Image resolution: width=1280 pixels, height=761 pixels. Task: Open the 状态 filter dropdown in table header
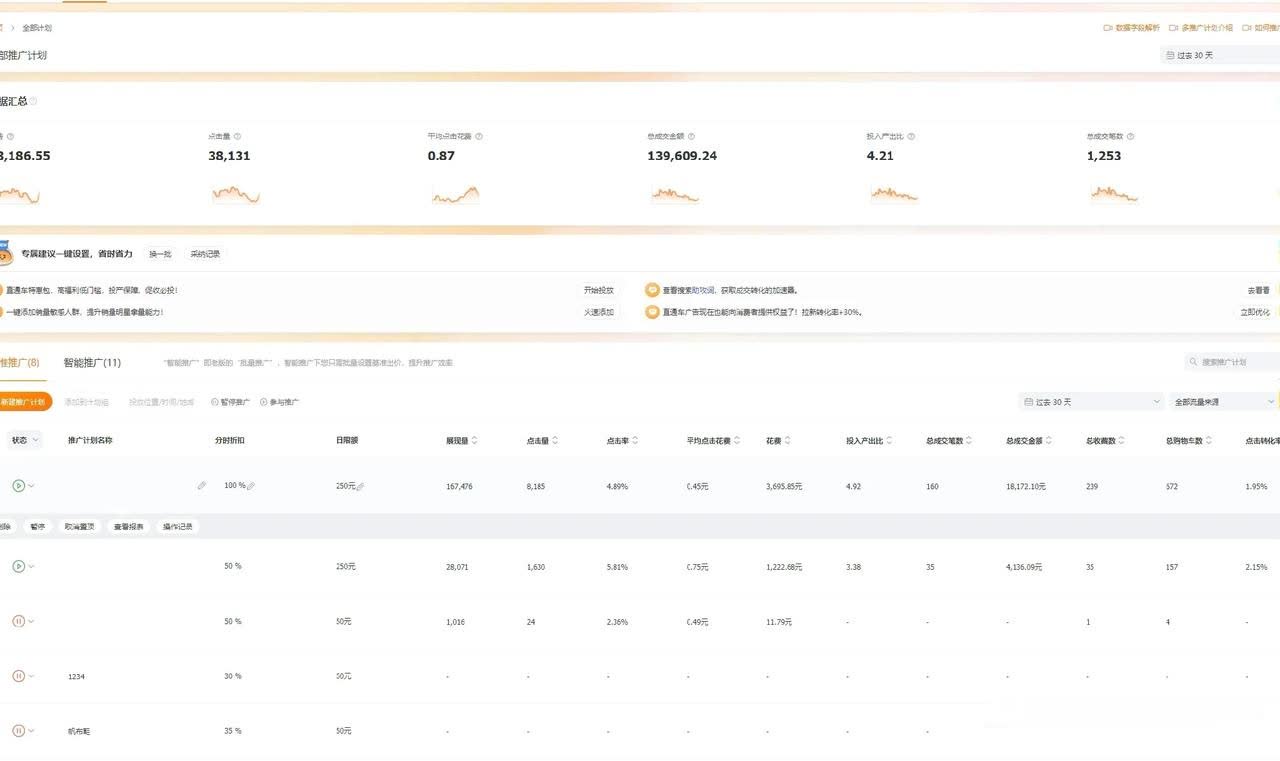click(26, 440)
